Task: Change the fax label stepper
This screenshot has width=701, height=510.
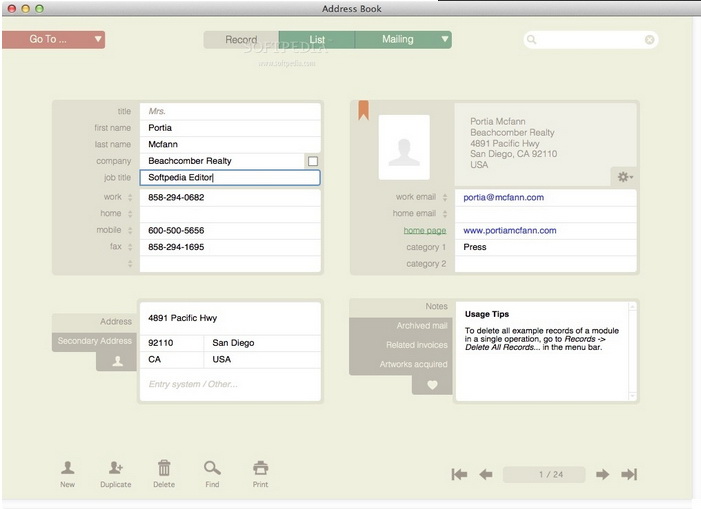Action: click(x=130, y=247)
